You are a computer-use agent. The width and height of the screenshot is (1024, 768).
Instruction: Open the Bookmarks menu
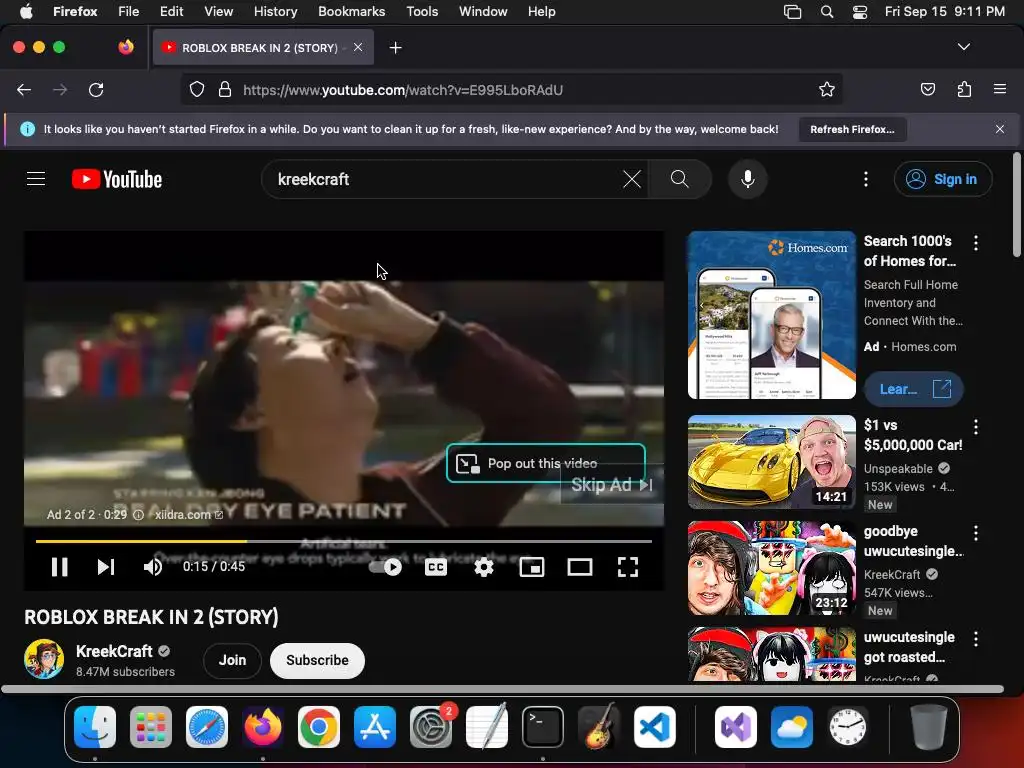tap(351, 12)
